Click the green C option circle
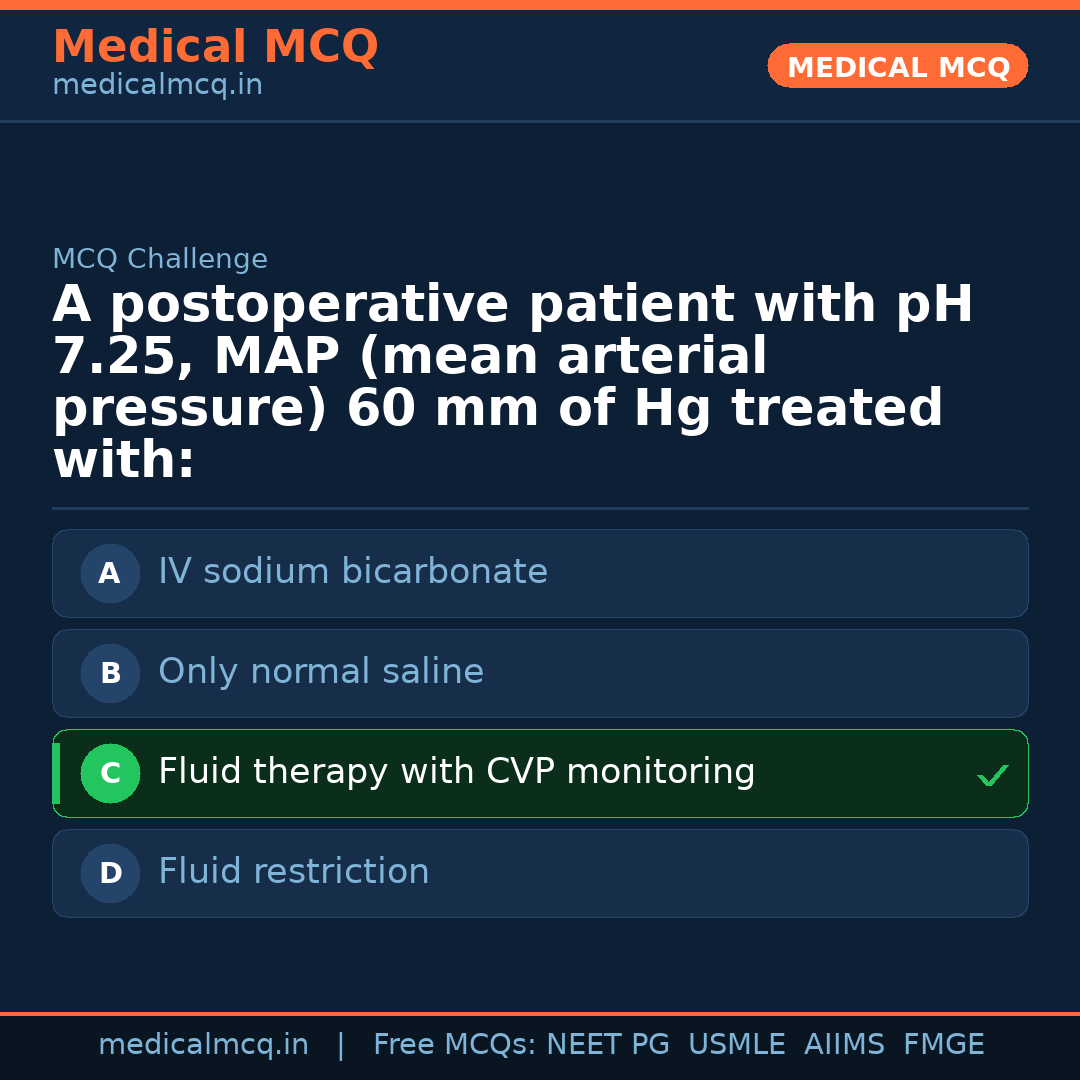 (x=110, y=773)
